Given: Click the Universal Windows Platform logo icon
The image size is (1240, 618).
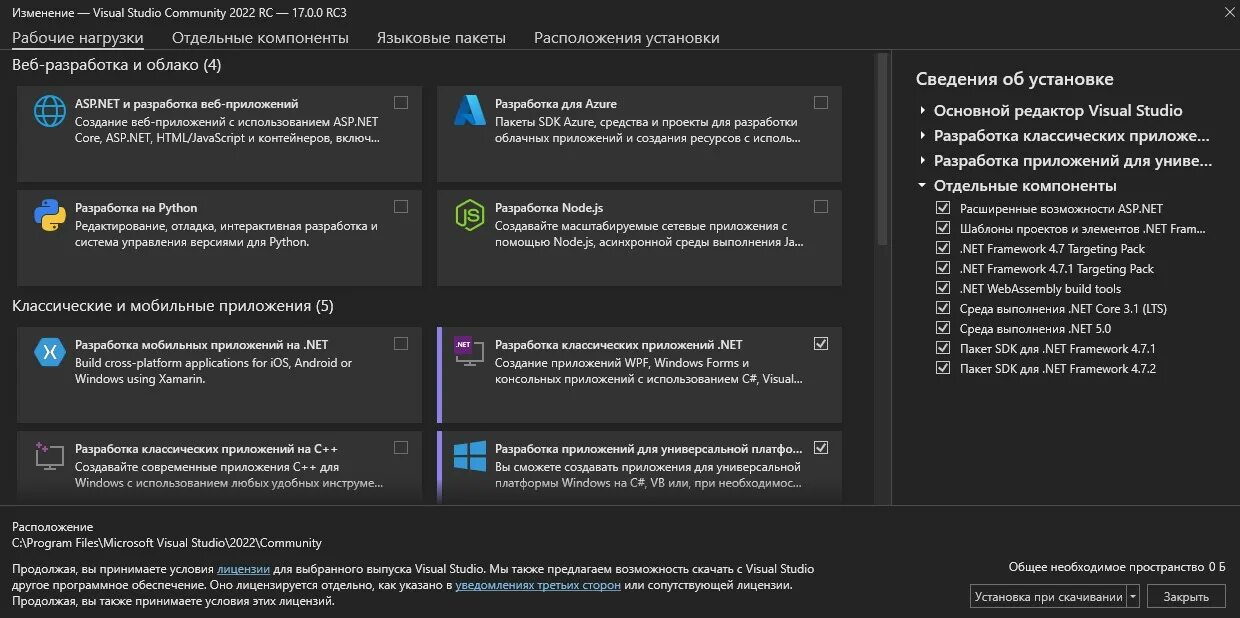Looking at the screenshot, I should point(469,456).
